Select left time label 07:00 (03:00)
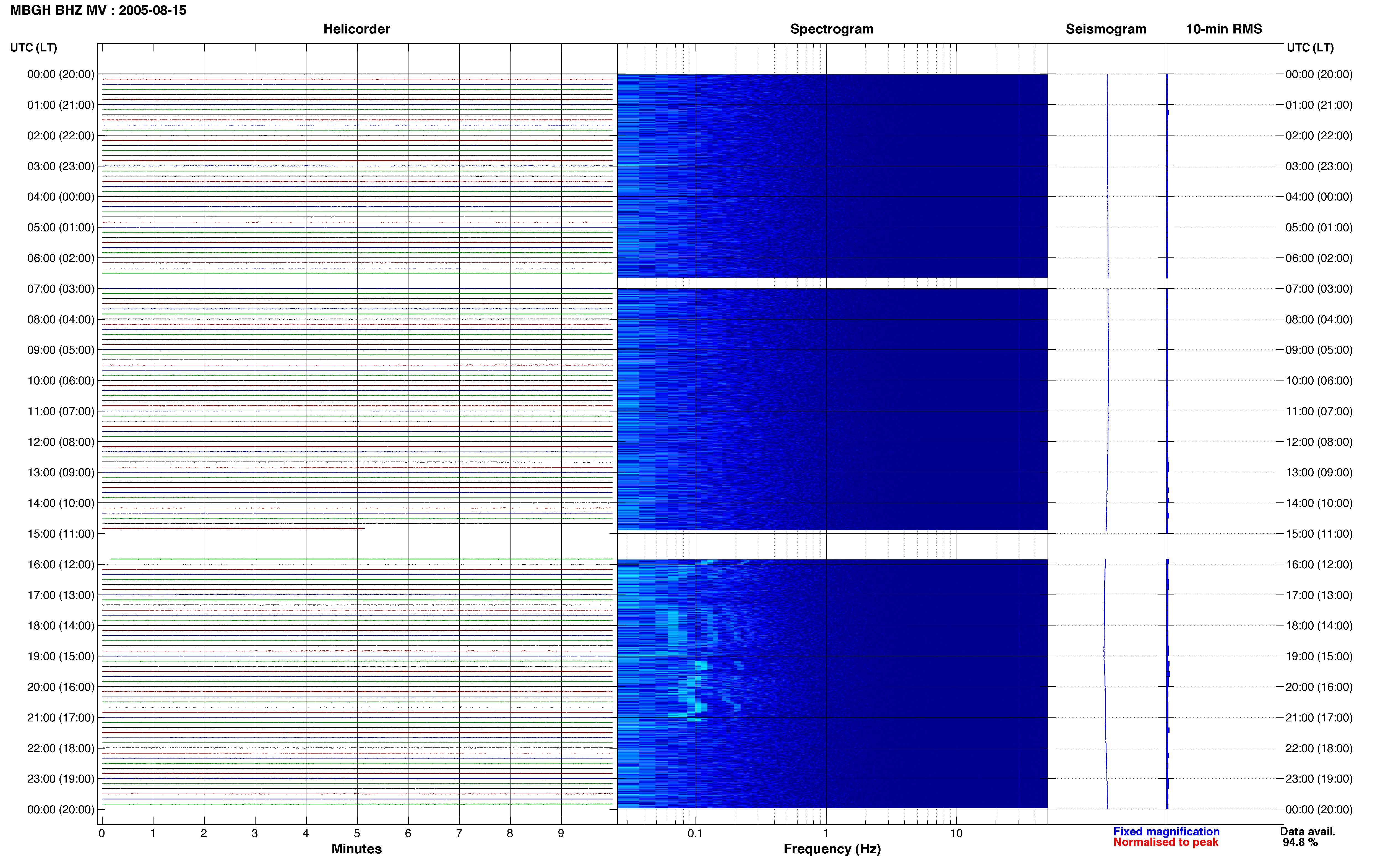Viewport: 1388px width, 868px height. coord(60,289)
